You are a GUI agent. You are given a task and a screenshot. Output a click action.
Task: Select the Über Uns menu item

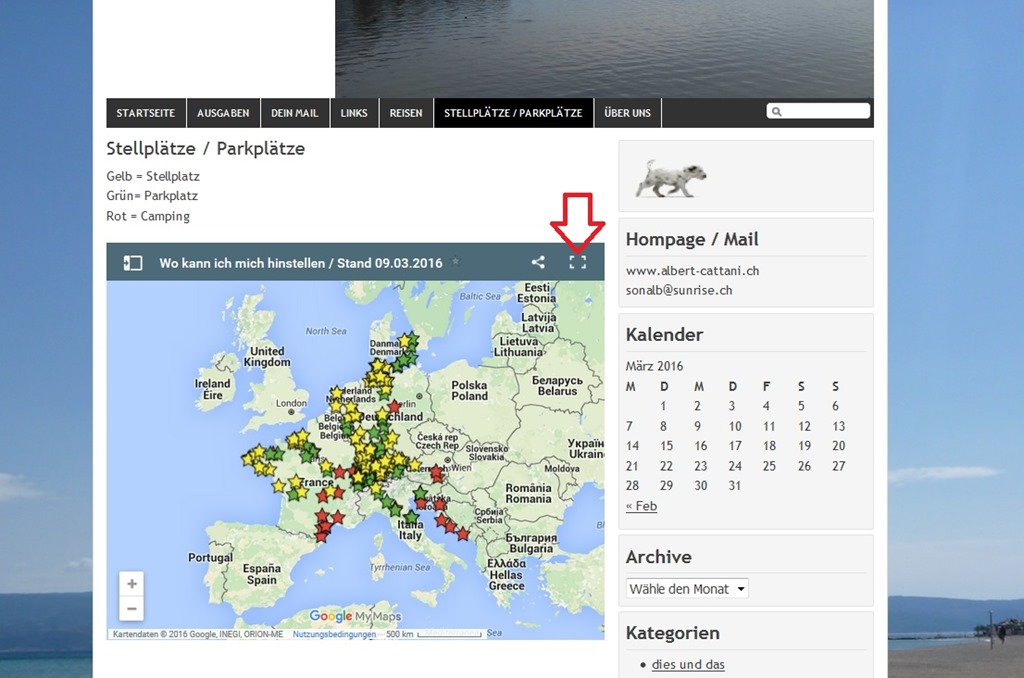(627, 113)
